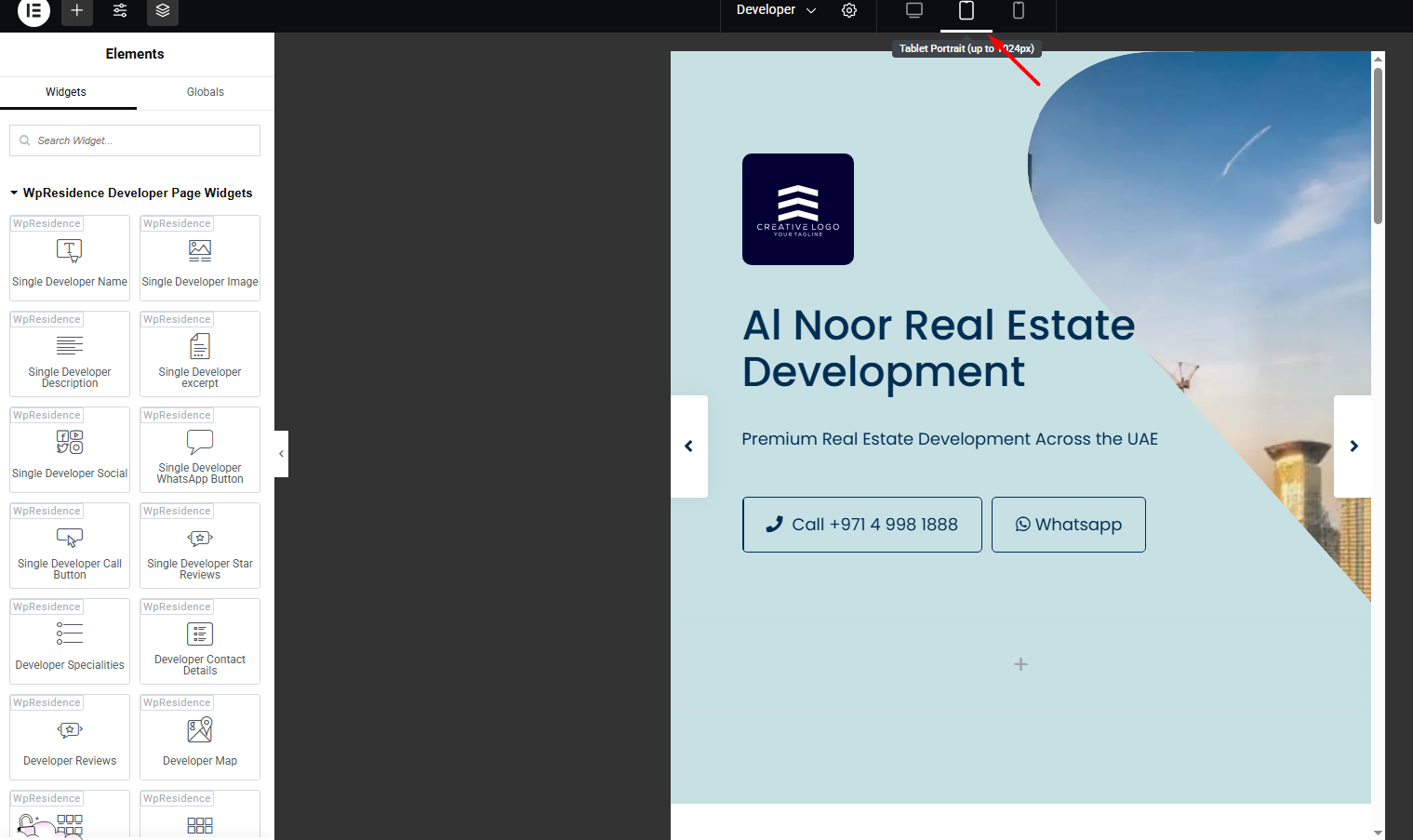Switch to the Globals tab
This screenshot has width=1413, height=840.
point(205,92)
